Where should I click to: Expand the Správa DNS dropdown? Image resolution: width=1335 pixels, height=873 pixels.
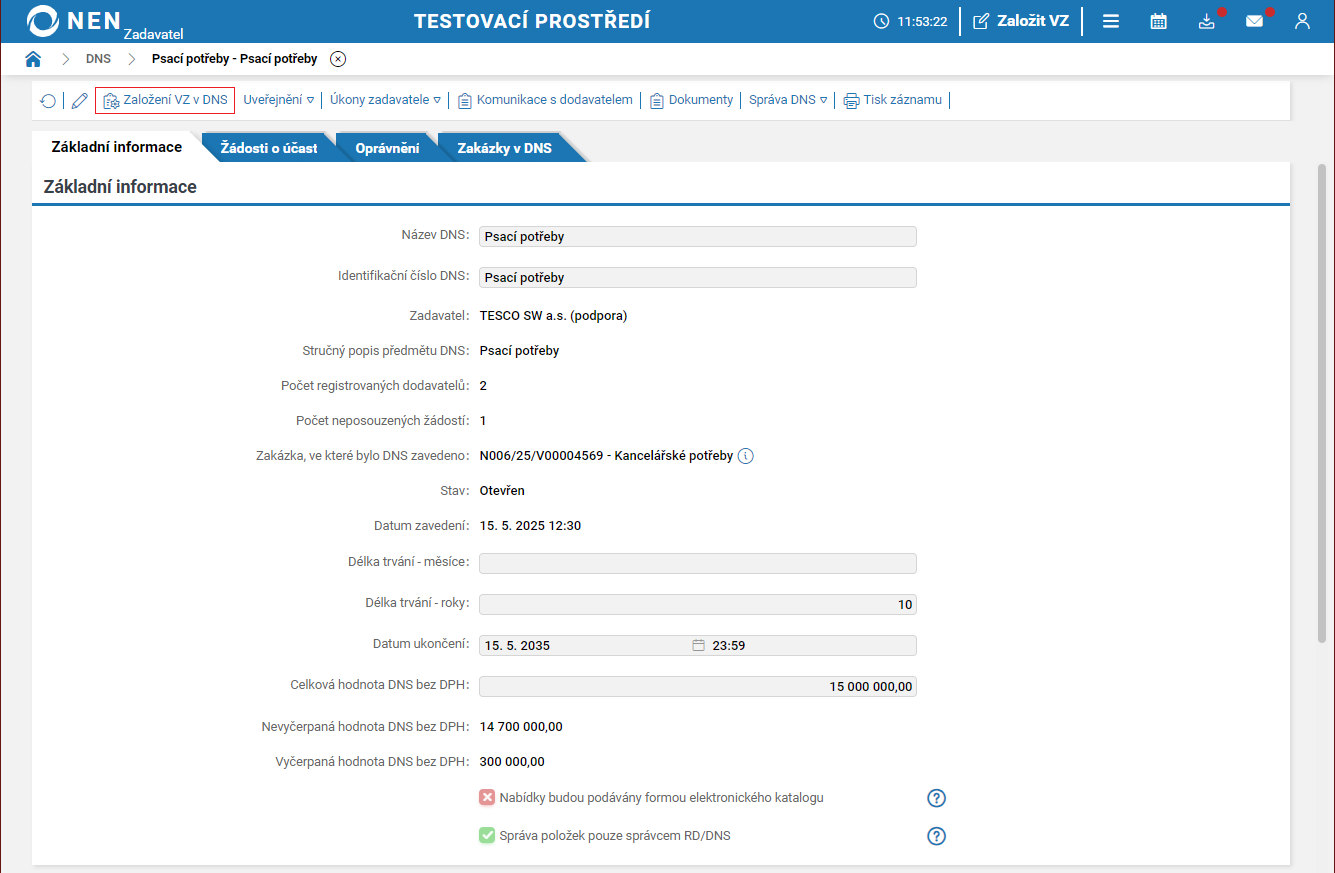pyautogui.click(x=788, y=100)
